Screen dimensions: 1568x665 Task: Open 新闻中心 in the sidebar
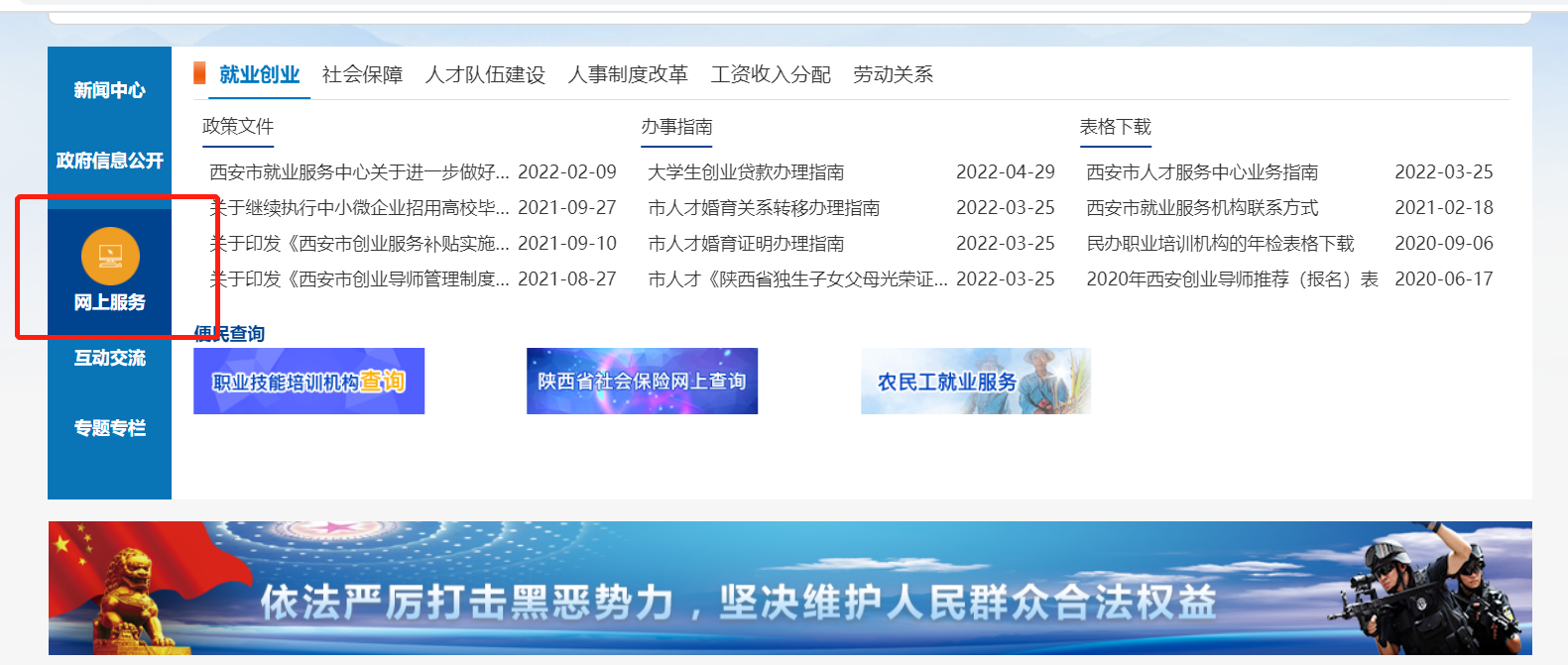(x=109, y=90)
